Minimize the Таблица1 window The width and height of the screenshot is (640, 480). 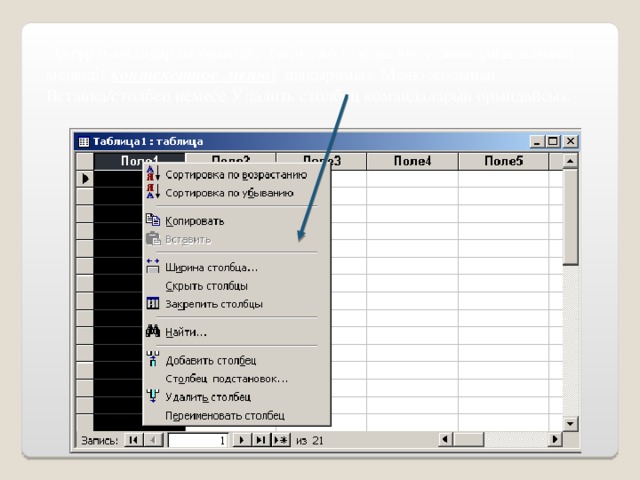tap(536, 142)
